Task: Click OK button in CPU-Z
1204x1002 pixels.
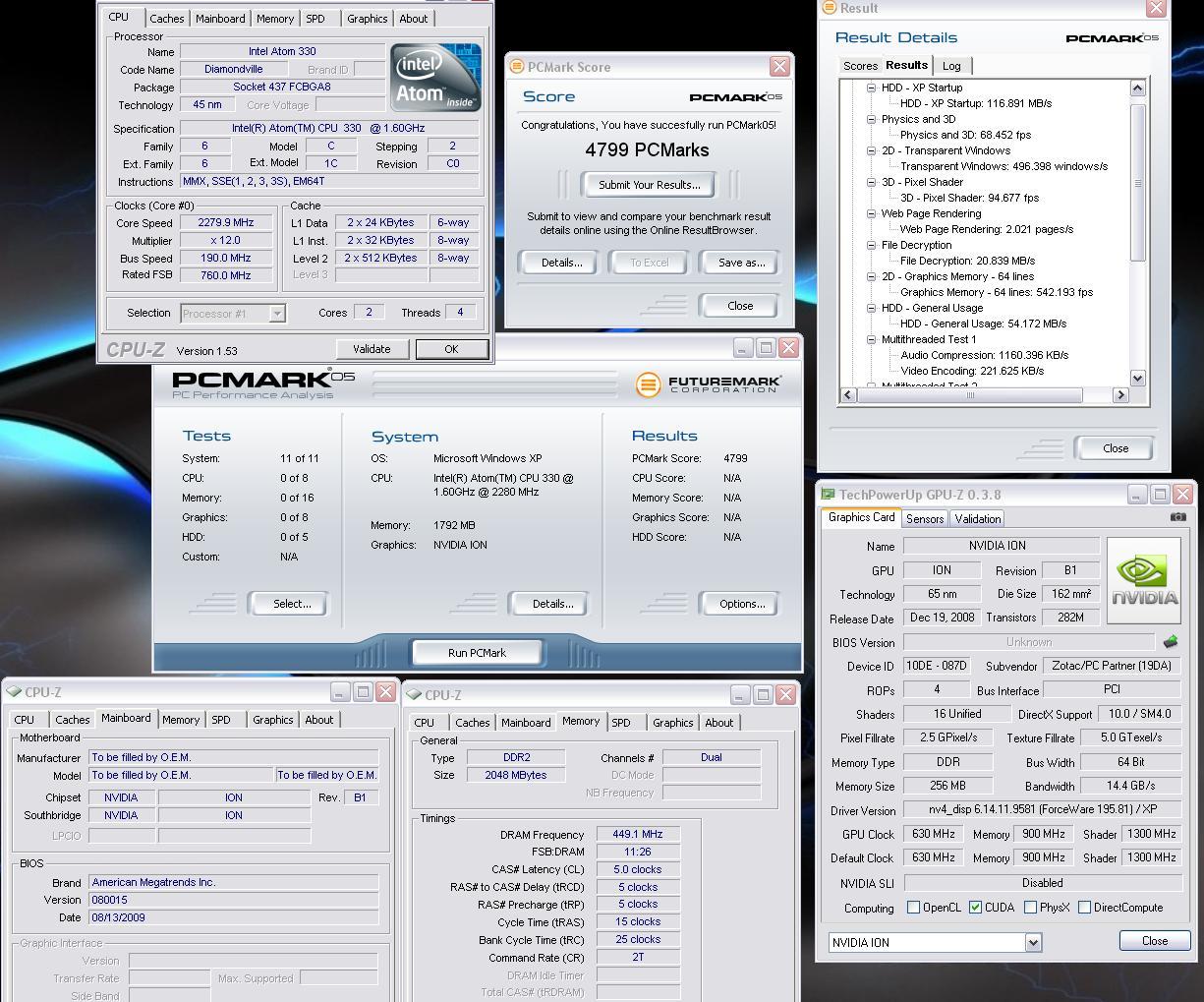Action: pos(451,349)
